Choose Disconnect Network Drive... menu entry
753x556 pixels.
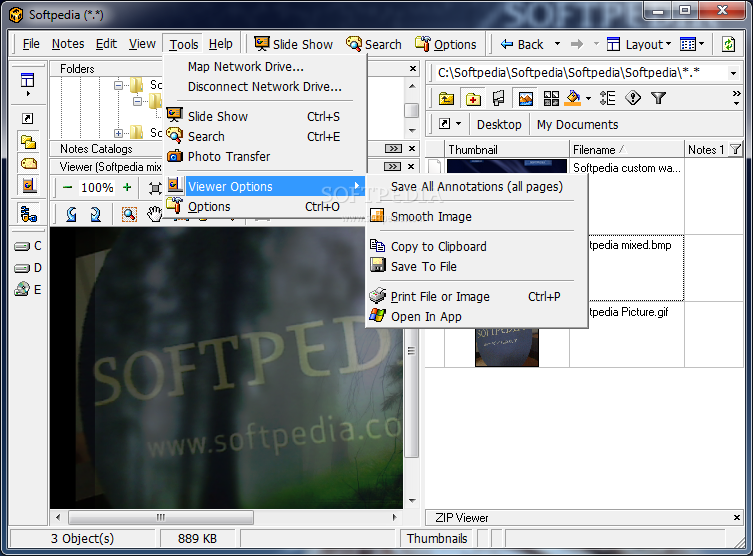[x=266, y=87]
